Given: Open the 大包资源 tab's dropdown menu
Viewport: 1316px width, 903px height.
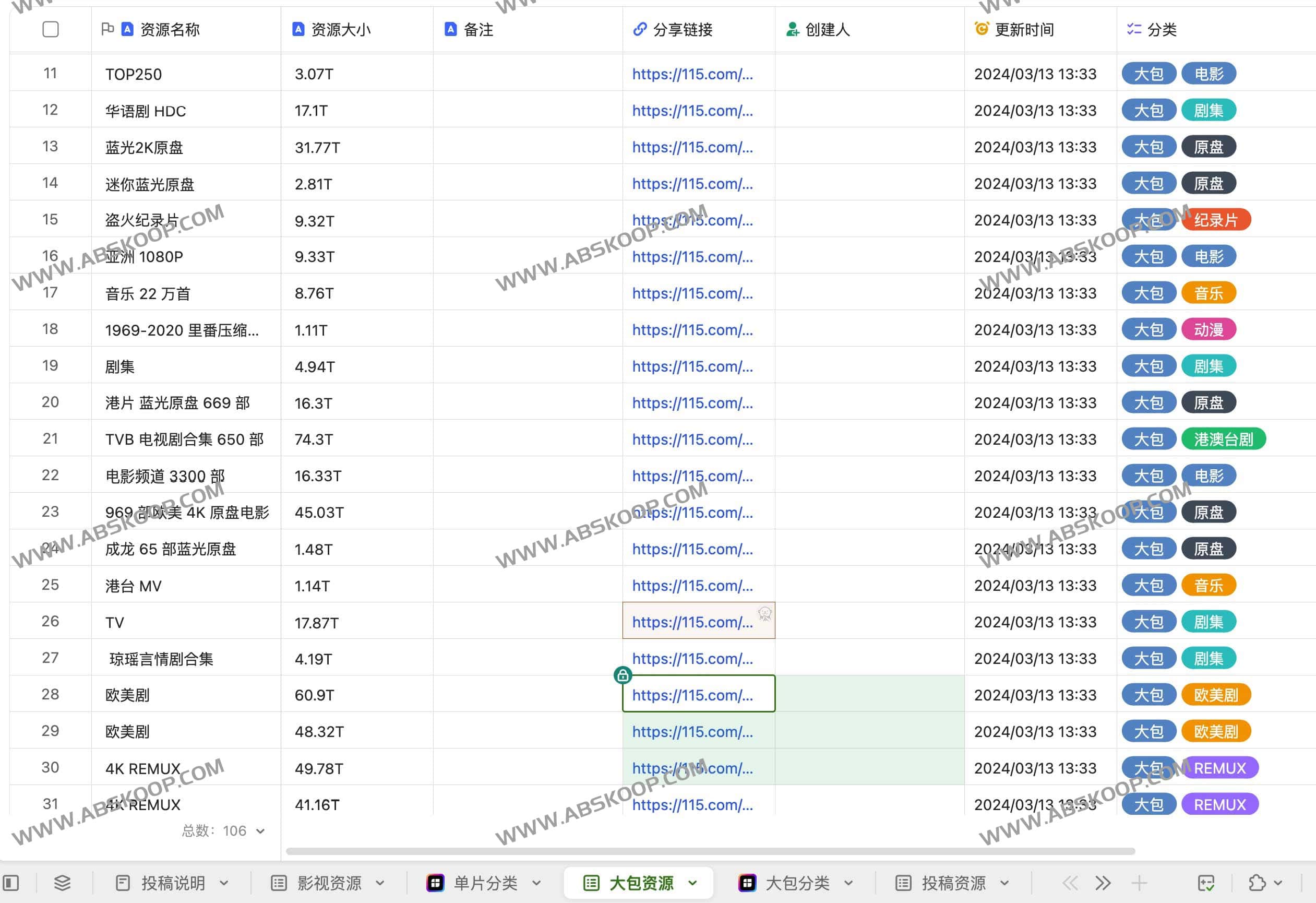Looking at the screenshot, I should tap(692, 882).
